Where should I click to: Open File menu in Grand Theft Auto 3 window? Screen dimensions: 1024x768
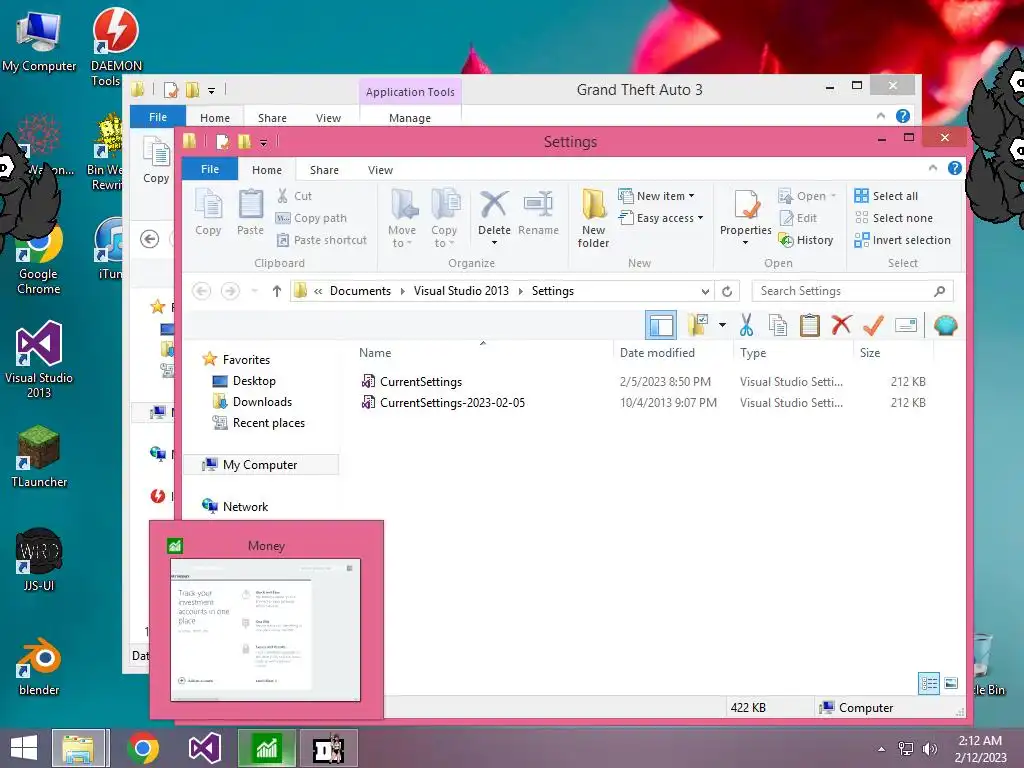pos(157,117)
